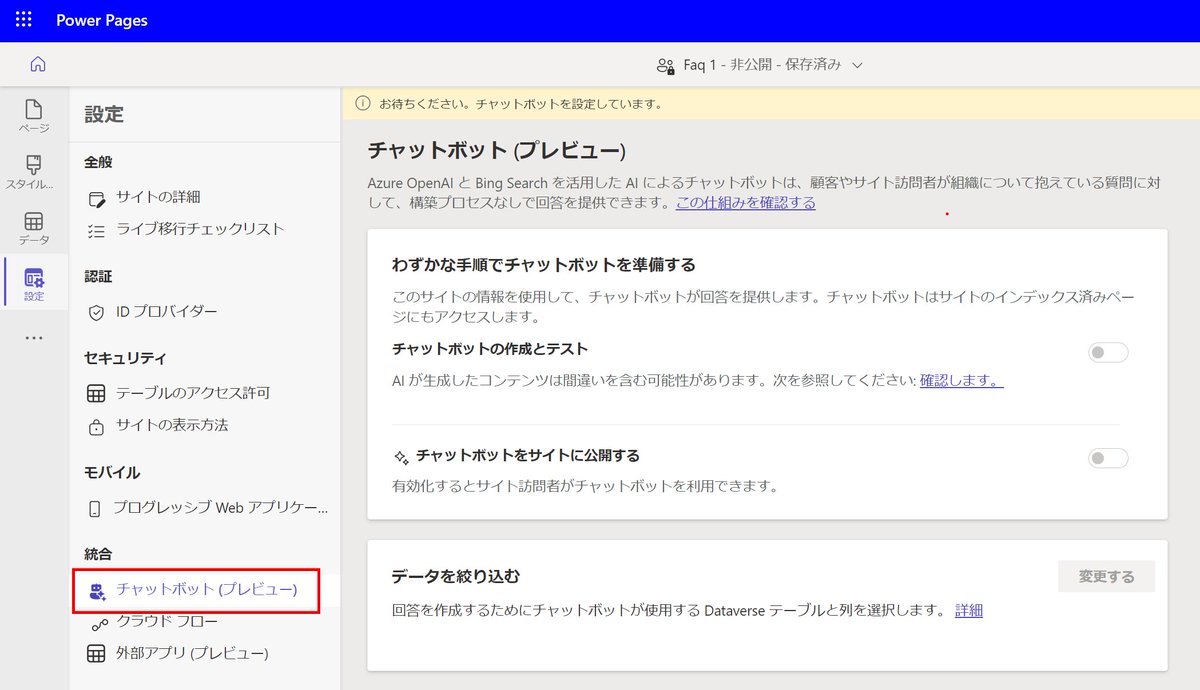Viewport: 1200px width, 690px height.
Task: Click the 認証 section heading
Action: point(99,277)
